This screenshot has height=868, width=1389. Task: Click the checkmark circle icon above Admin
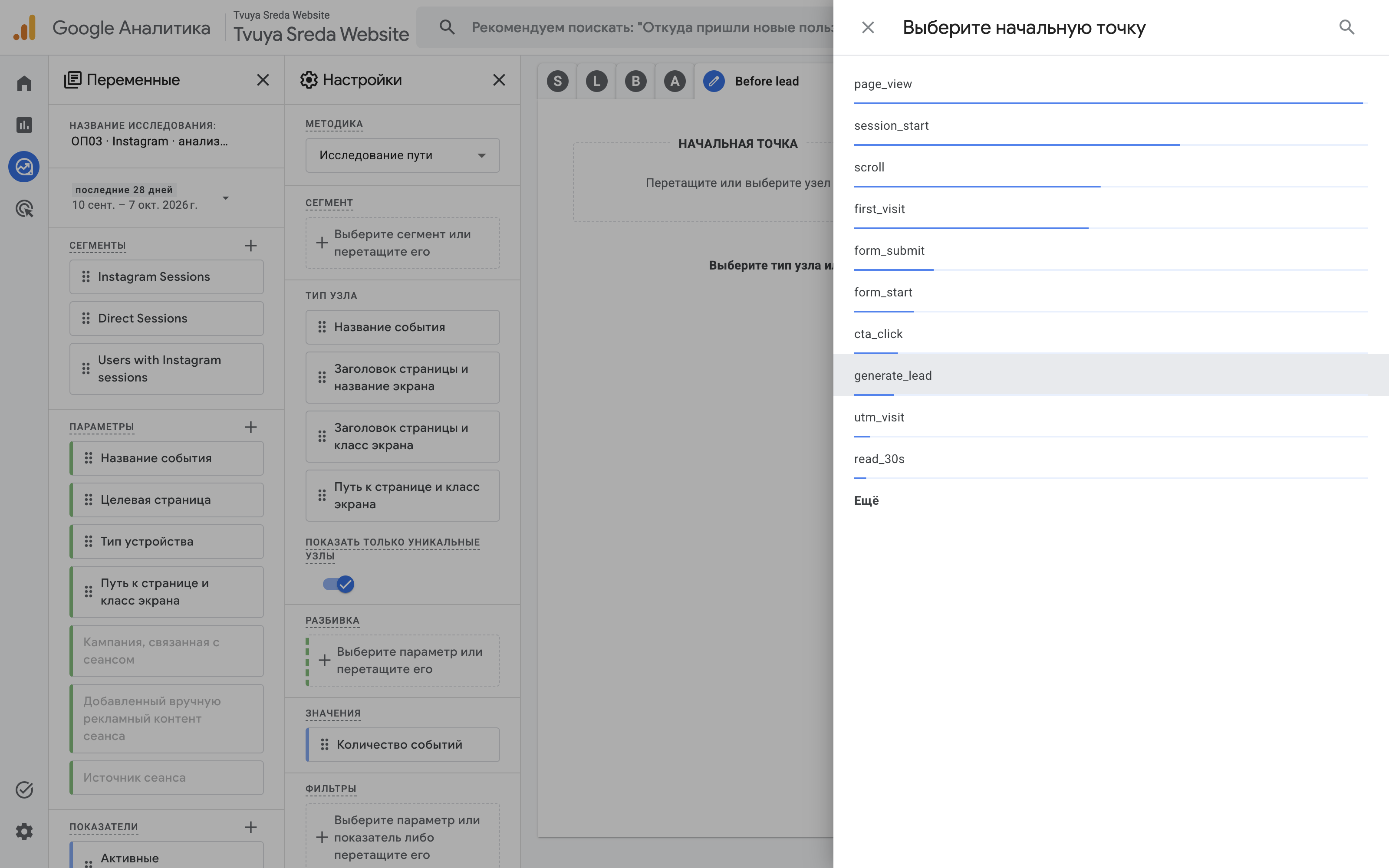point(24,790)
